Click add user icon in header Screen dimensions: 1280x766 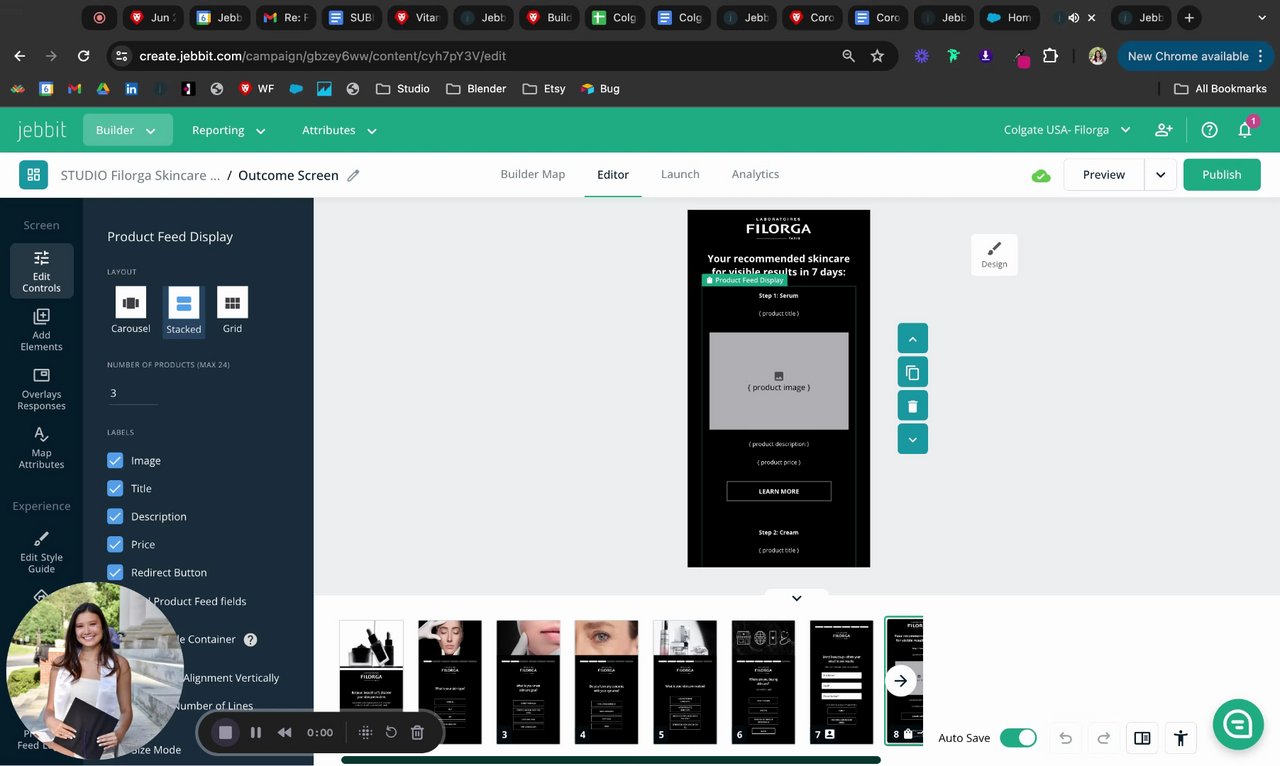coord(1164,130)
